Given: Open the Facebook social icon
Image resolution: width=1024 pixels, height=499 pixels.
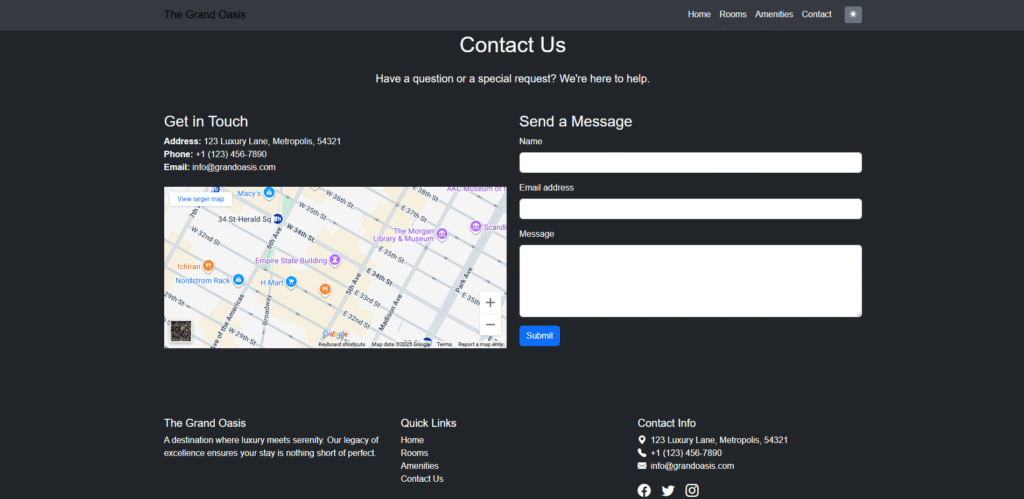Looking at the screenshot, I should click(644, 491).
